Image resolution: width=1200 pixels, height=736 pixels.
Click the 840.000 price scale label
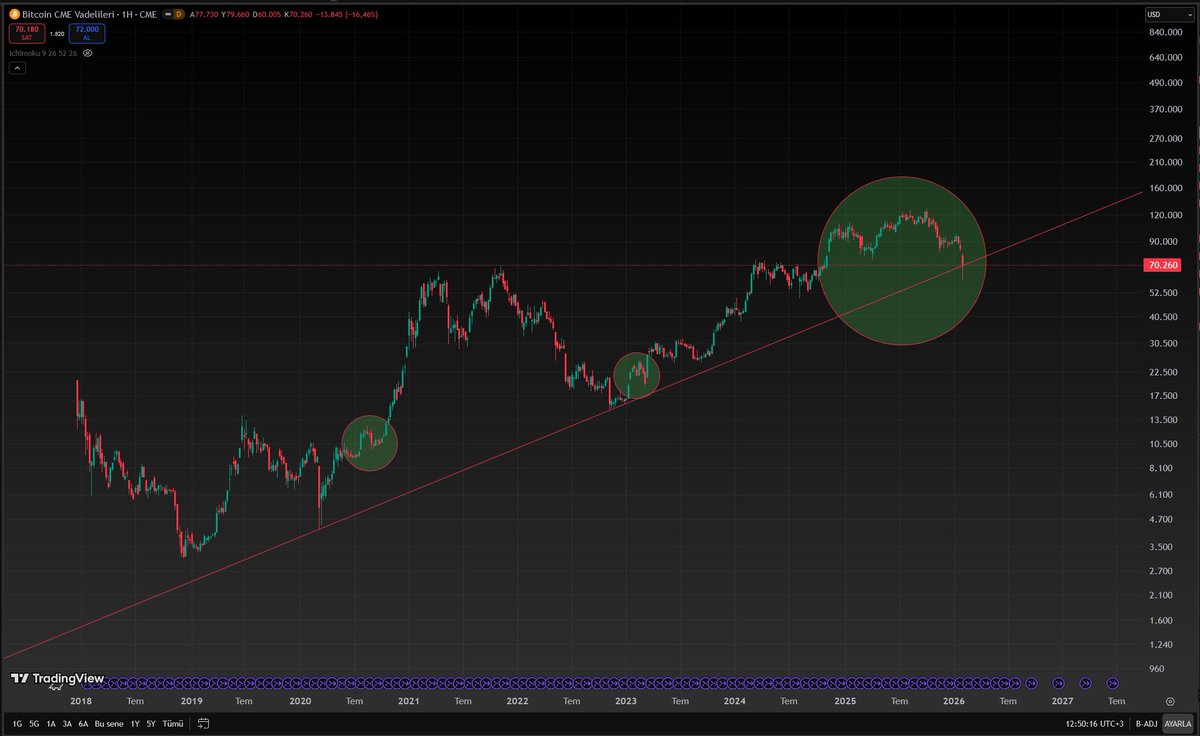pos(1164,31)
